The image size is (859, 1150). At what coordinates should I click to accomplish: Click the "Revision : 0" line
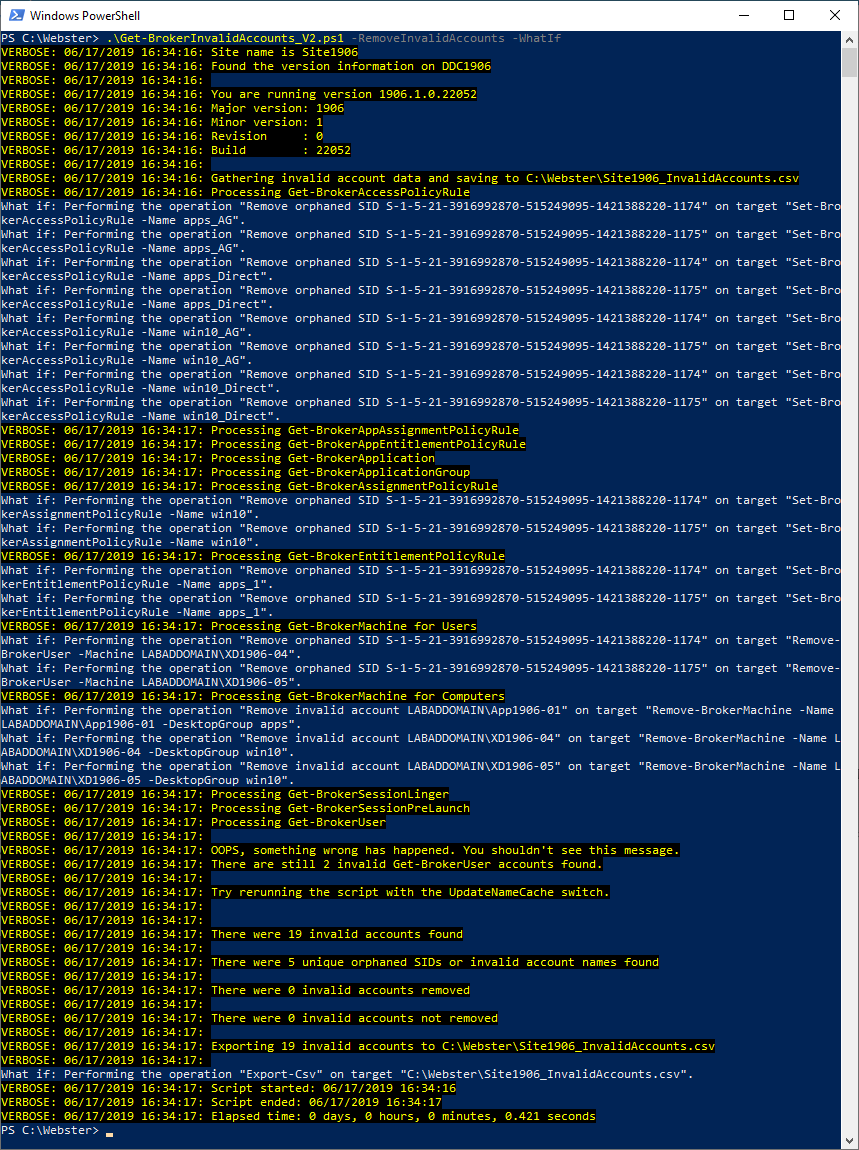pos(267,136)
